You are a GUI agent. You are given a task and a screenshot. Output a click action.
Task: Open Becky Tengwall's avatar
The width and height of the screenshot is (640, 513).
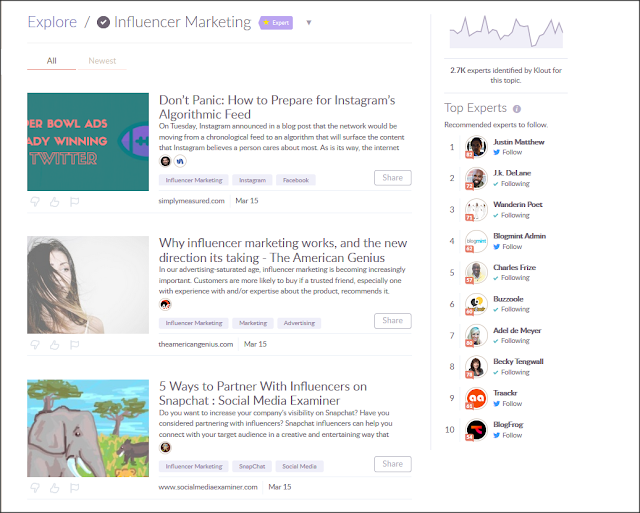pyautogui.click(x=476, y=366)
